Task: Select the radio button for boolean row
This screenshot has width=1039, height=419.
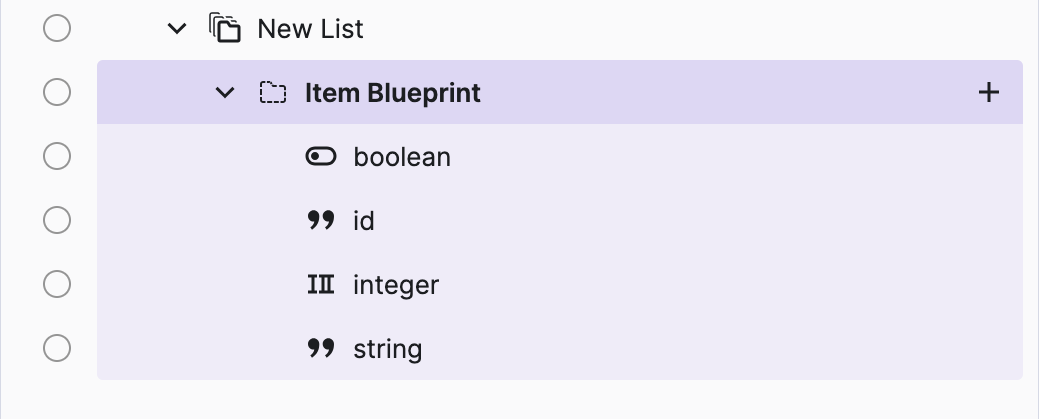Action: 57,157
